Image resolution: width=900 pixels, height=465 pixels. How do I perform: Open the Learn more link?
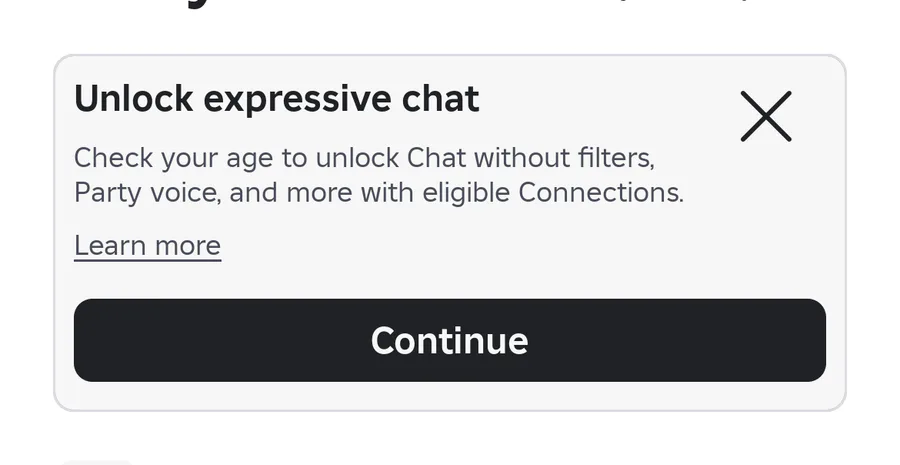(x=148, y=246)
